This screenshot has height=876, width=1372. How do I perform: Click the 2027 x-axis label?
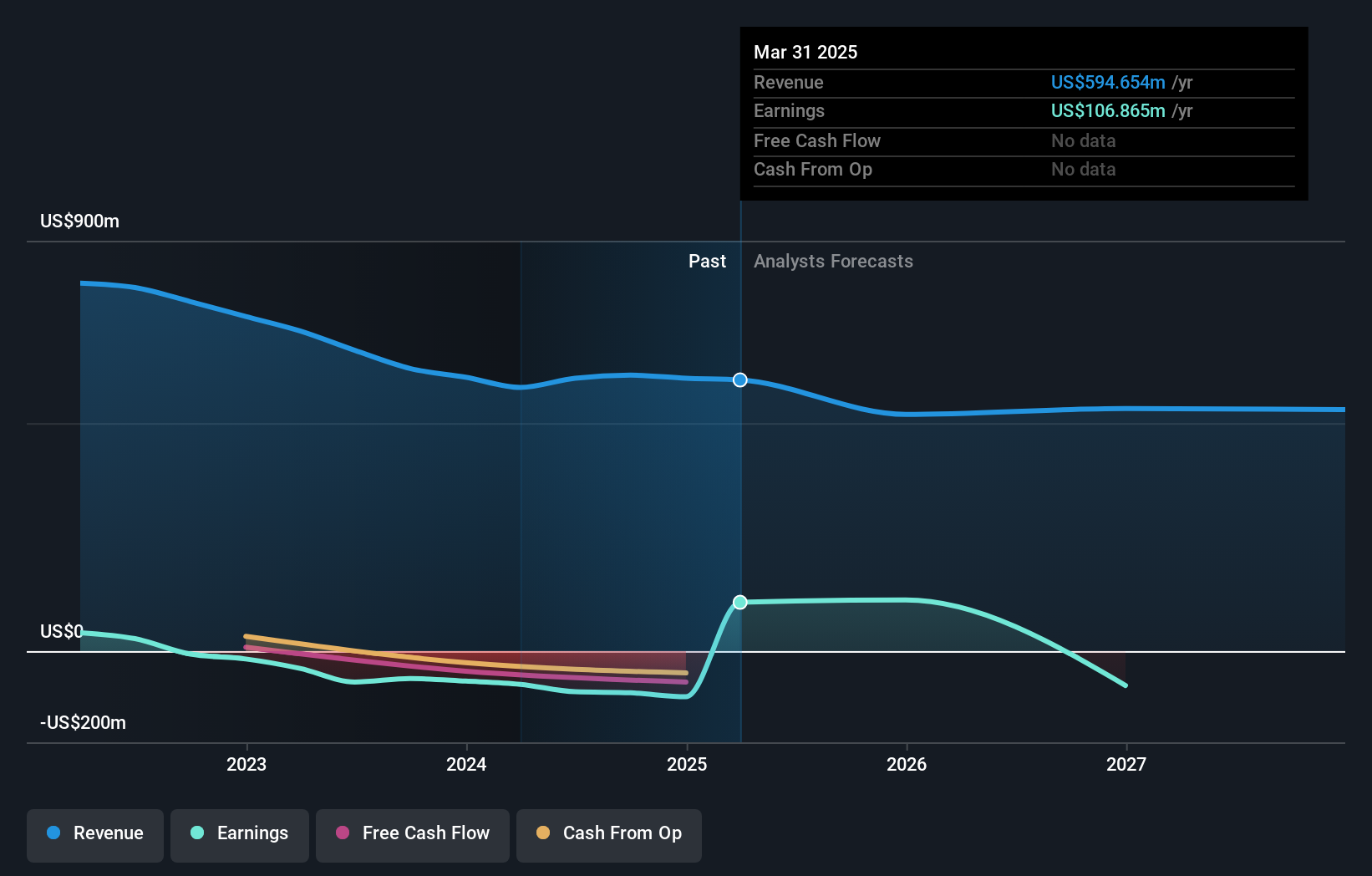[x=1126, y=764]
